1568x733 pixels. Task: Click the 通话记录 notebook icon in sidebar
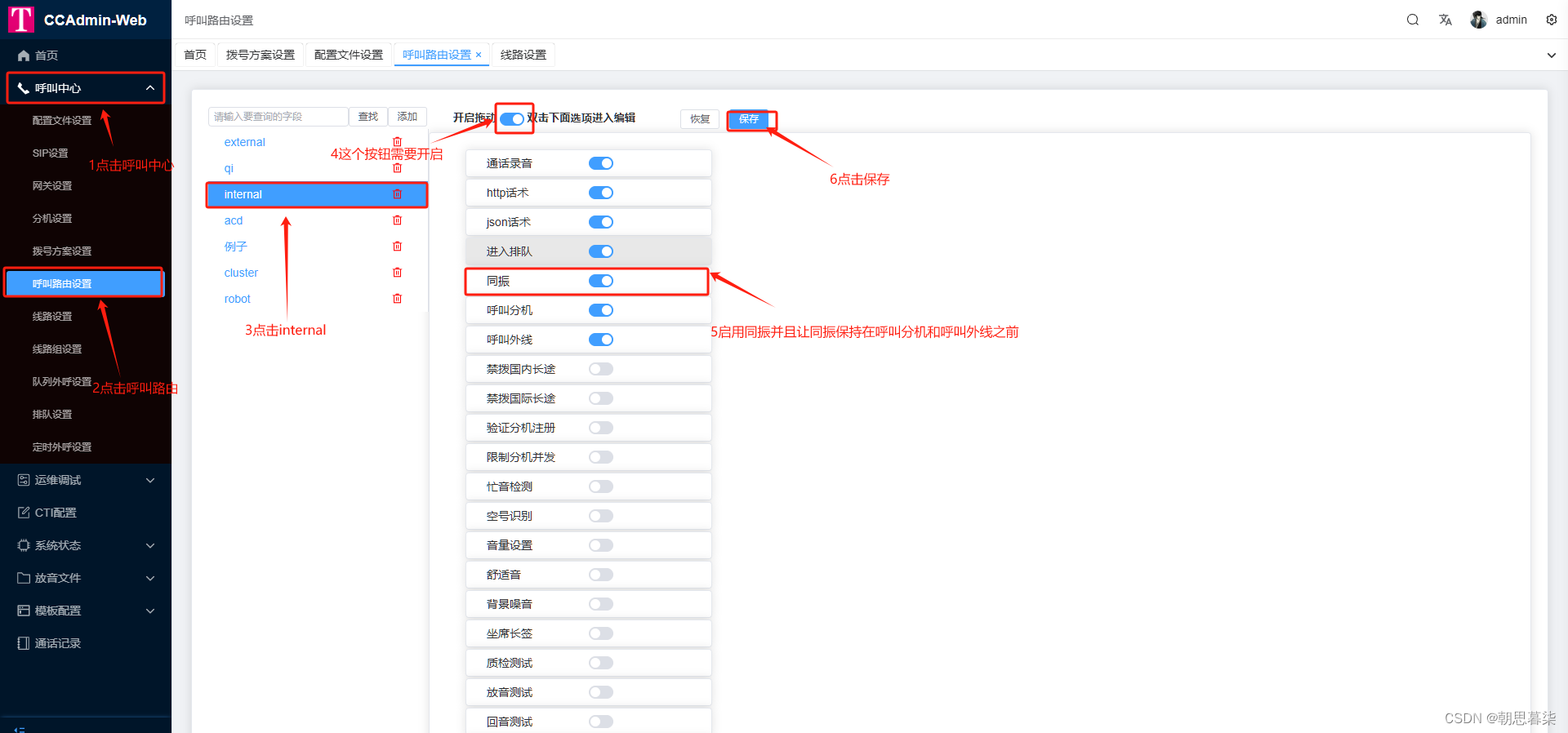(24, 643)
